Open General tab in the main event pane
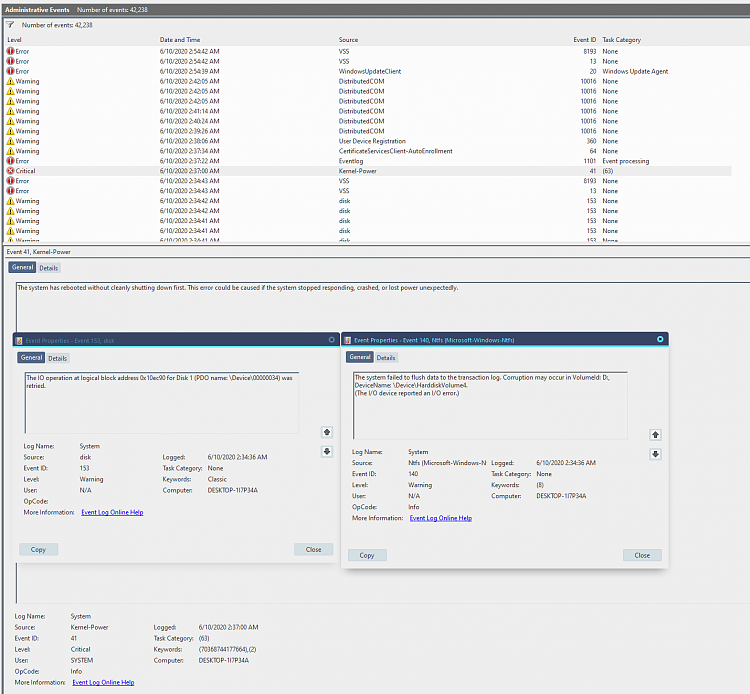 click(x=22, y=267)
